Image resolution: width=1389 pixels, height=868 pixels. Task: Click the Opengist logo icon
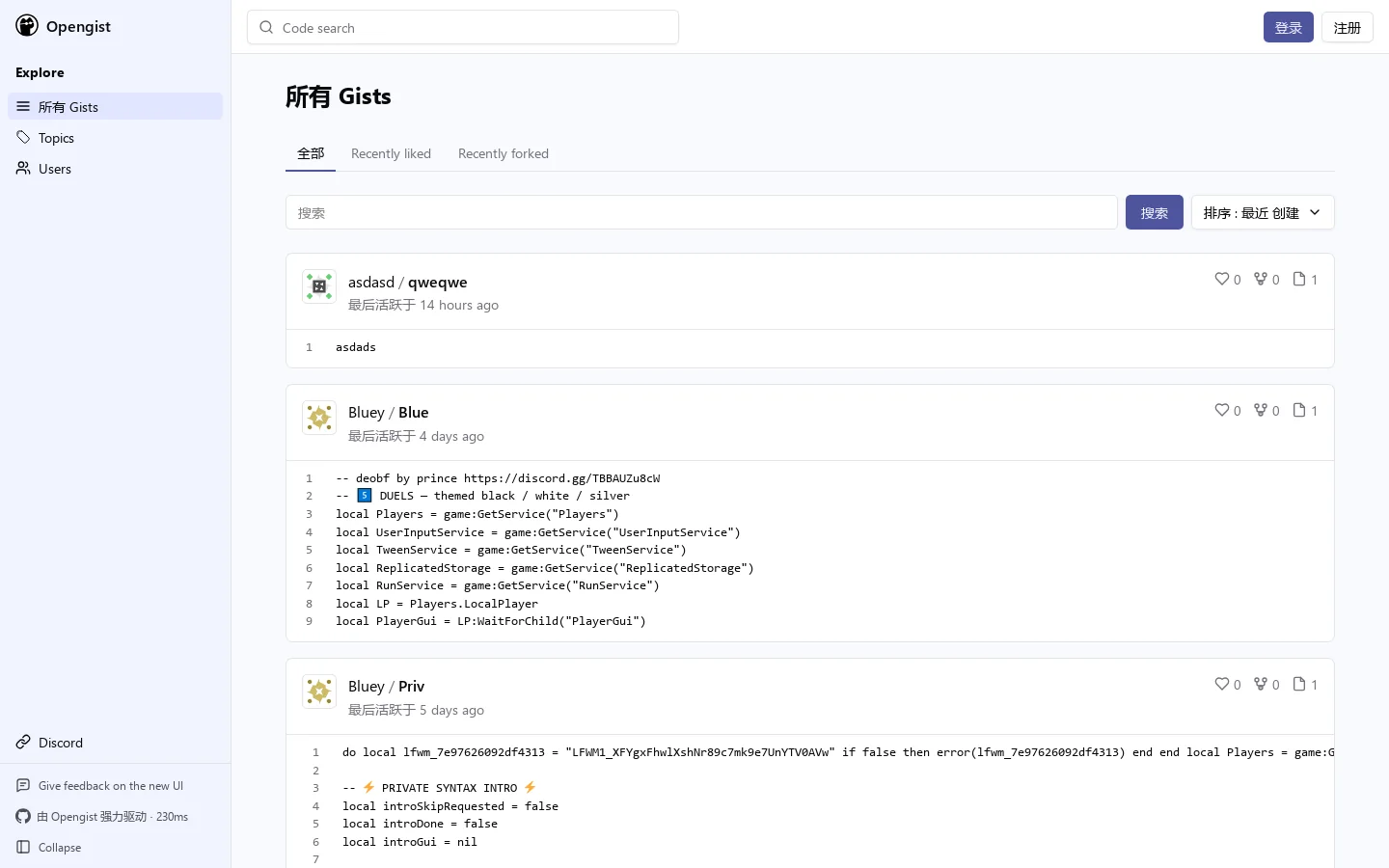coord(27,26)
